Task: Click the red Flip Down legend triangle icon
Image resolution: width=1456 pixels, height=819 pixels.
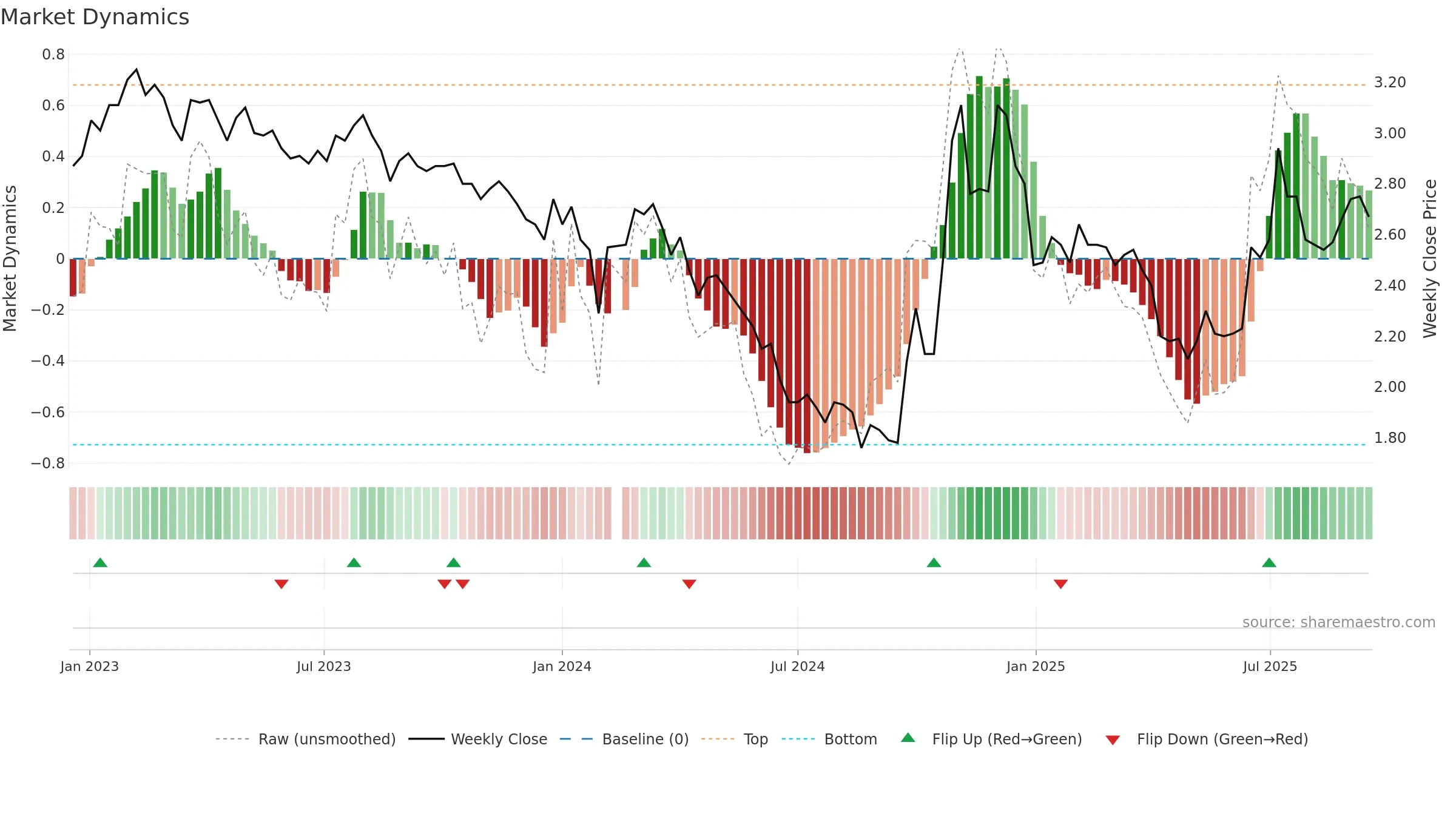Action: tap(1113, 740)
